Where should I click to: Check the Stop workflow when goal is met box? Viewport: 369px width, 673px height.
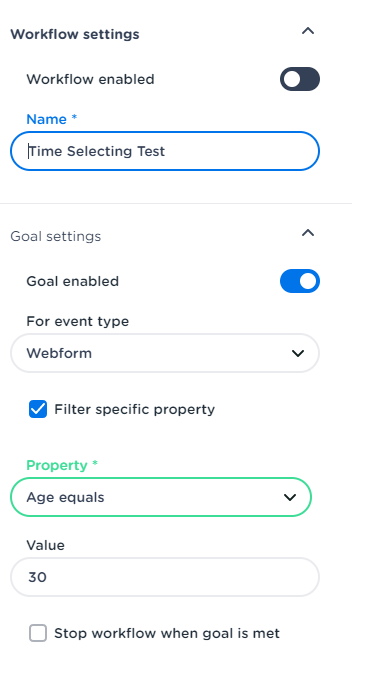coord(38,633)
